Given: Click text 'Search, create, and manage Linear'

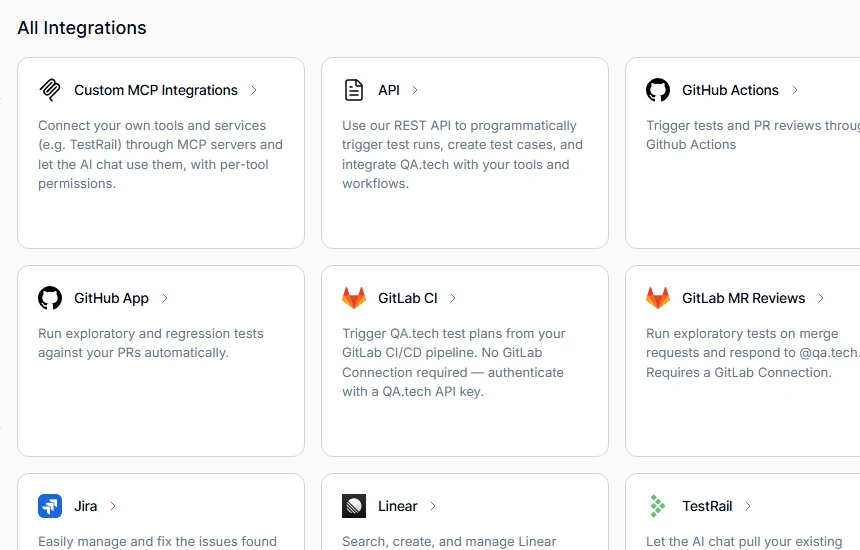Looking at the screenshot, I should 449,541.
